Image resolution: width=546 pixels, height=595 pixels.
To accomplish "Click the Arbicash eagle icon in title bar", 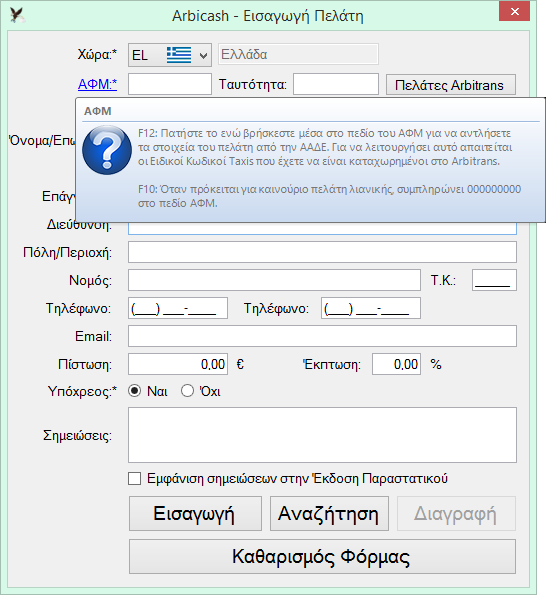I will (x=17, y=15).
